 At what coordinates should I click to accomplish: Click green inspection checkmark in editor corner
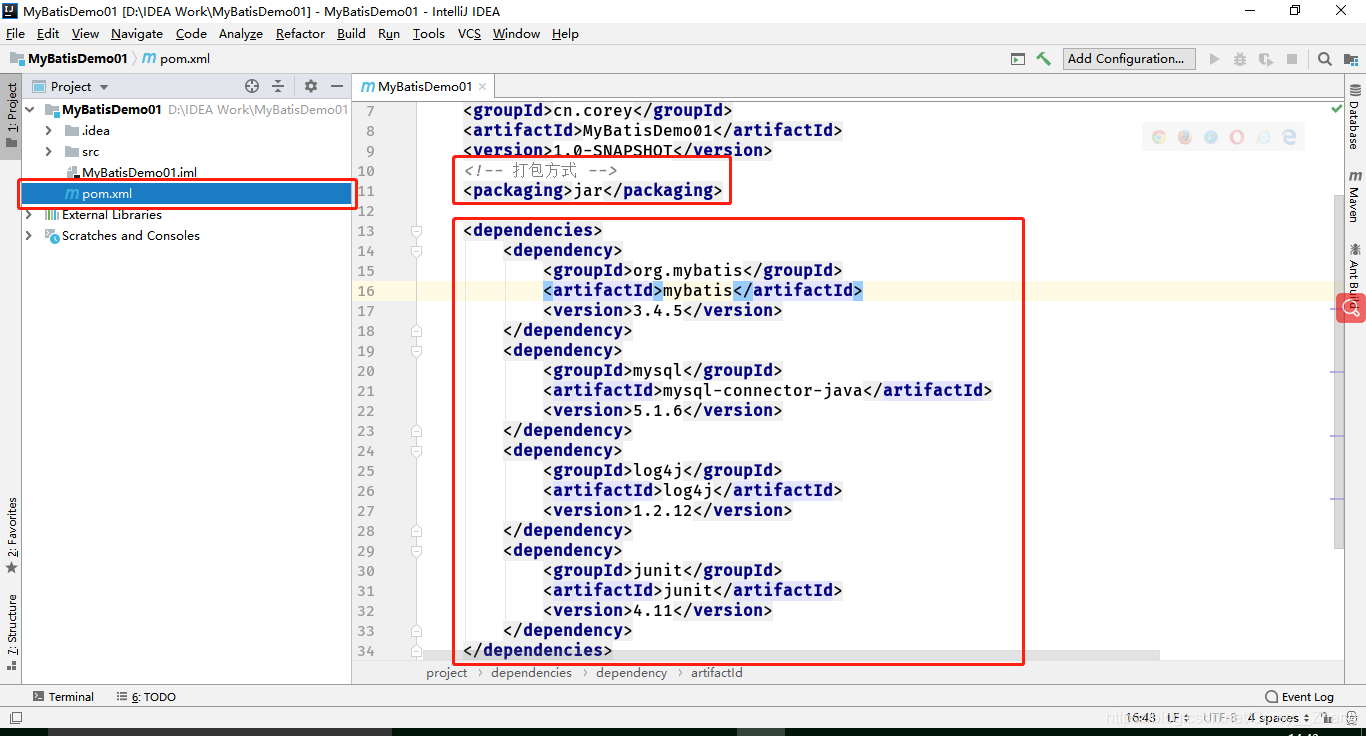tap(1337, 108)
